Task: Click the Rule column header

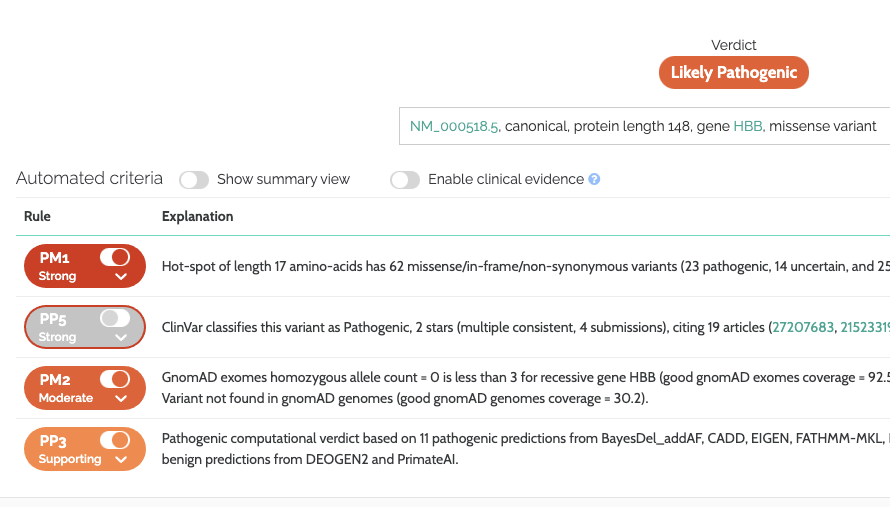Action: click(x=37, y=216)
